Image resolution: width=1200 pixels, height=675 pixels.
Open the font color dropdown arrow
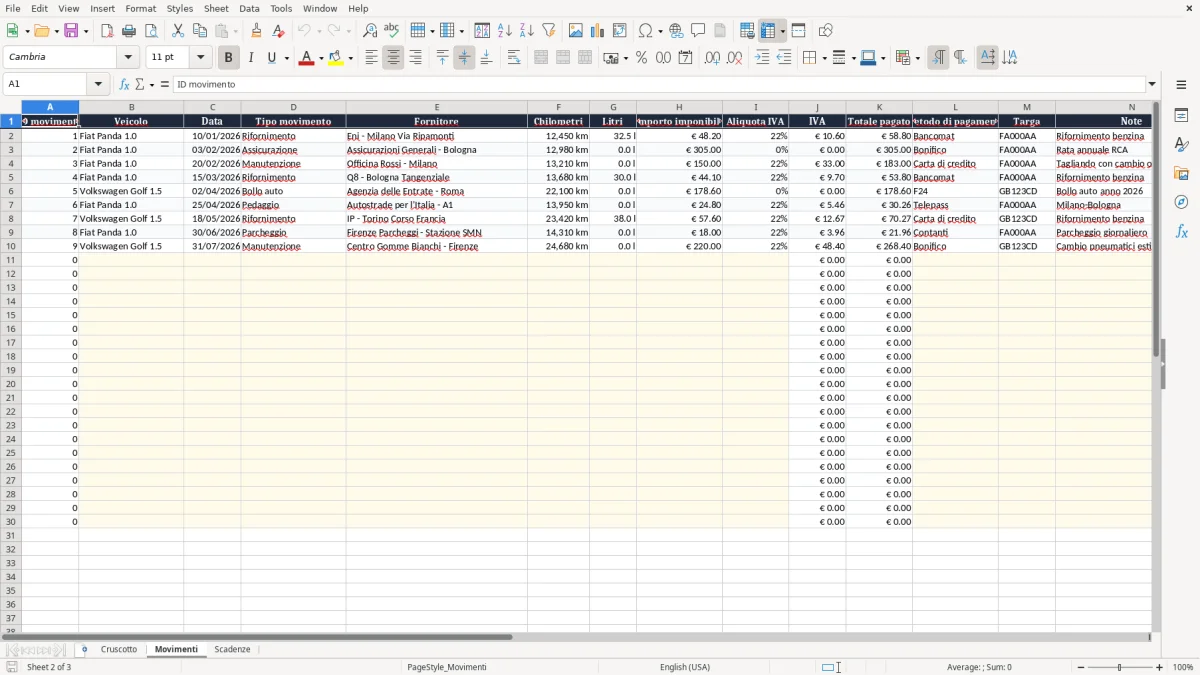321,58
